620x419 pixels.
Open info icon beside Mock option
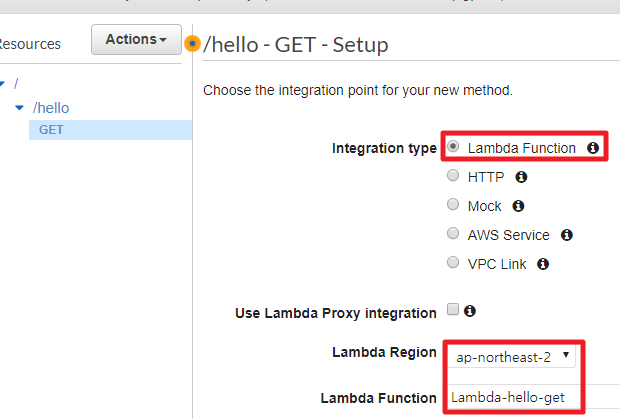coord(518,206)
